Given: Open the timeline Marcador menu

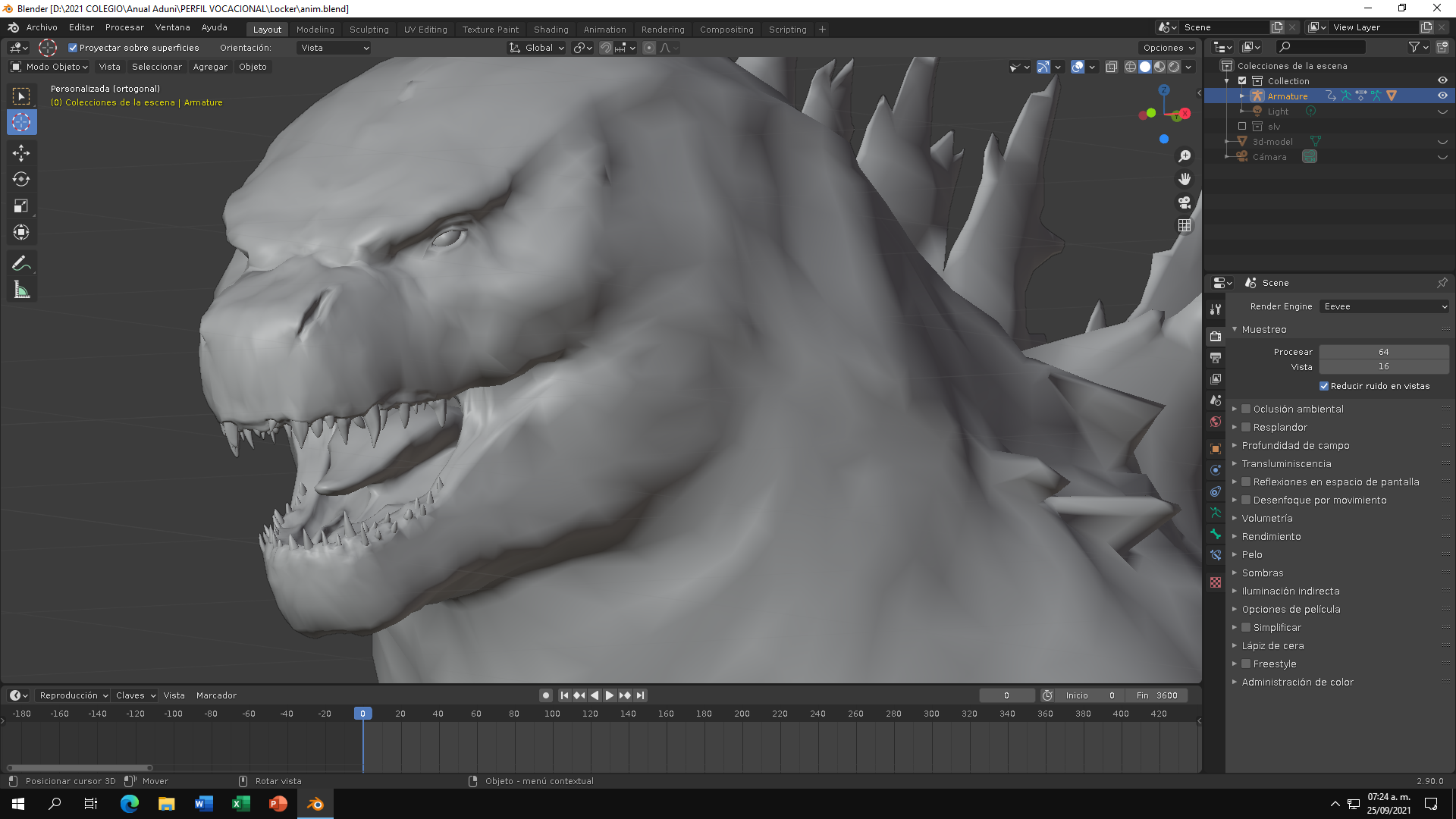Looking at the screenshot, I should 216,695.
